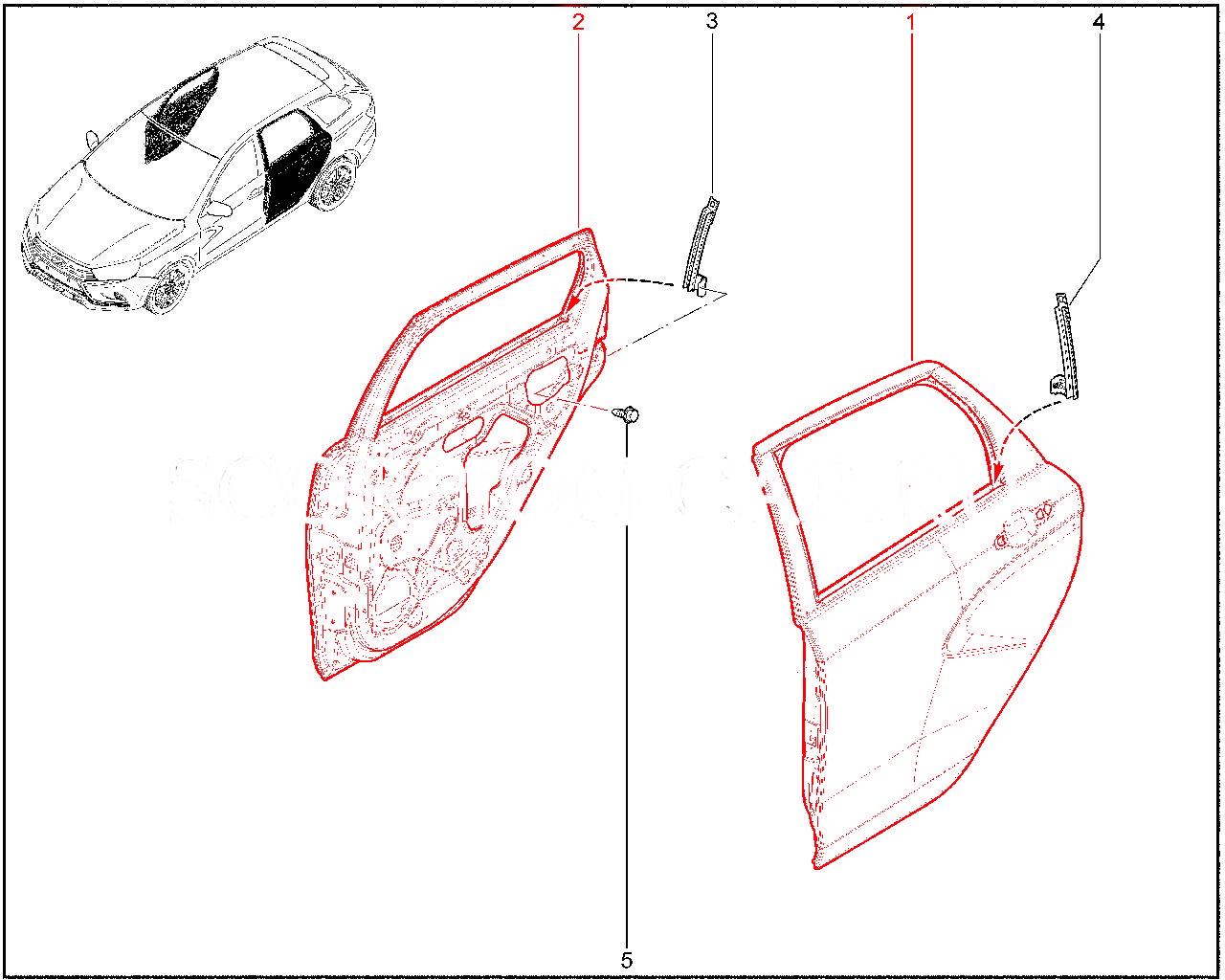Select the rear wheel of car thumbnail
Image resolution: width=1225 pixels, height=980 pixels.
click(335, 184)
